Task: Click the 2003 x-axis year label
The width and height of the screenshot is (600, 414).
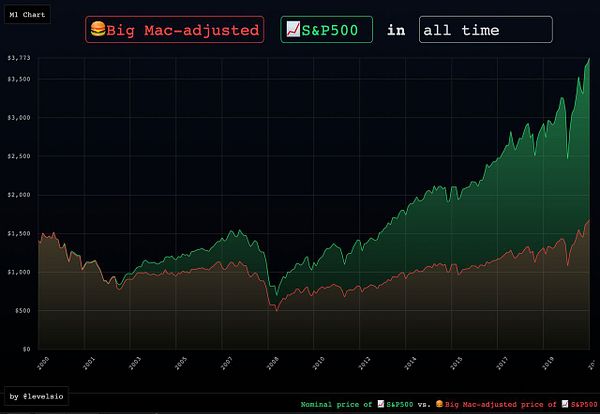Action: (x=135, y=363)
